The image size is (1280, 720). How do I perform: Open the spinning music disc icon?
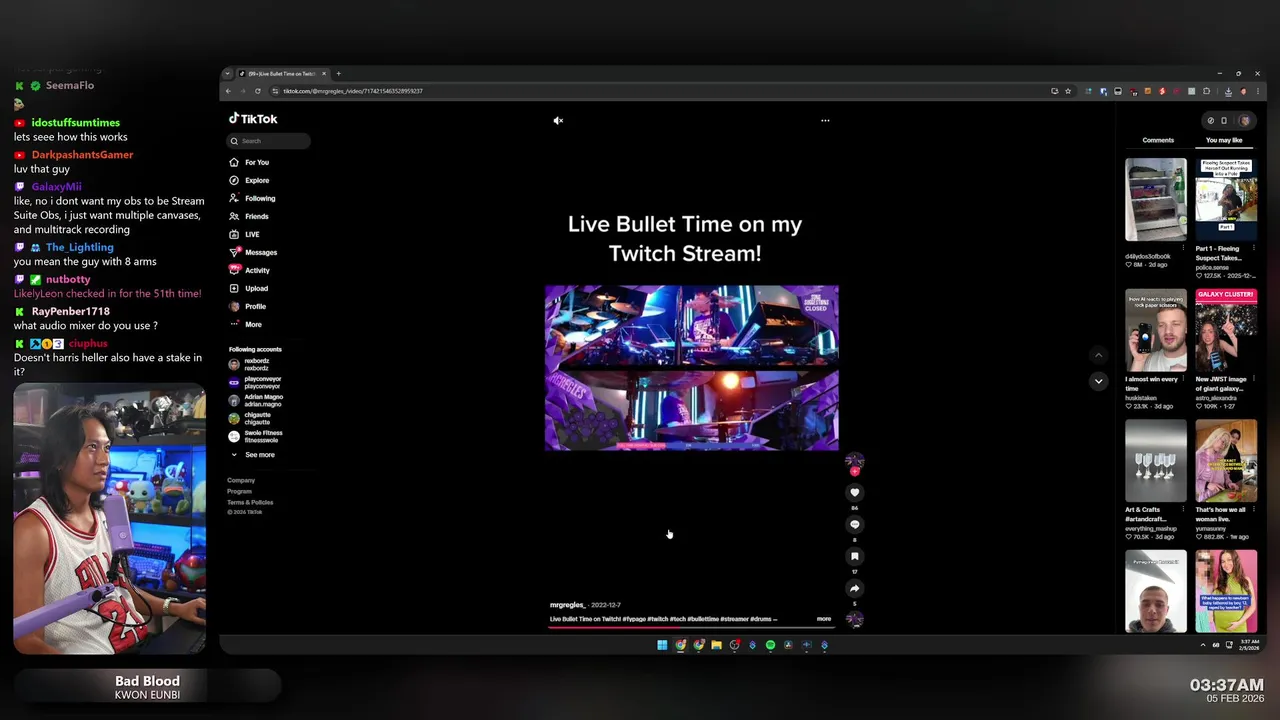tap(854, 619)
